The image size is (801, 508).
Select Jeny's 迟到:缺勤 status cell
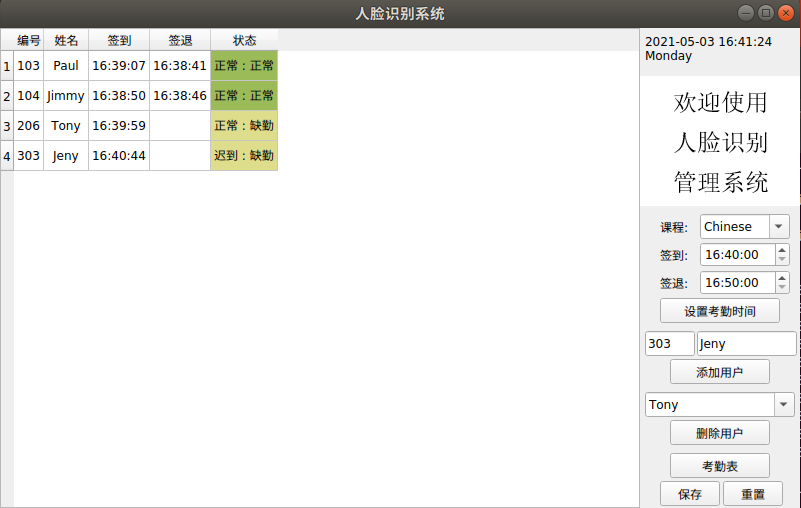point(244,156)
